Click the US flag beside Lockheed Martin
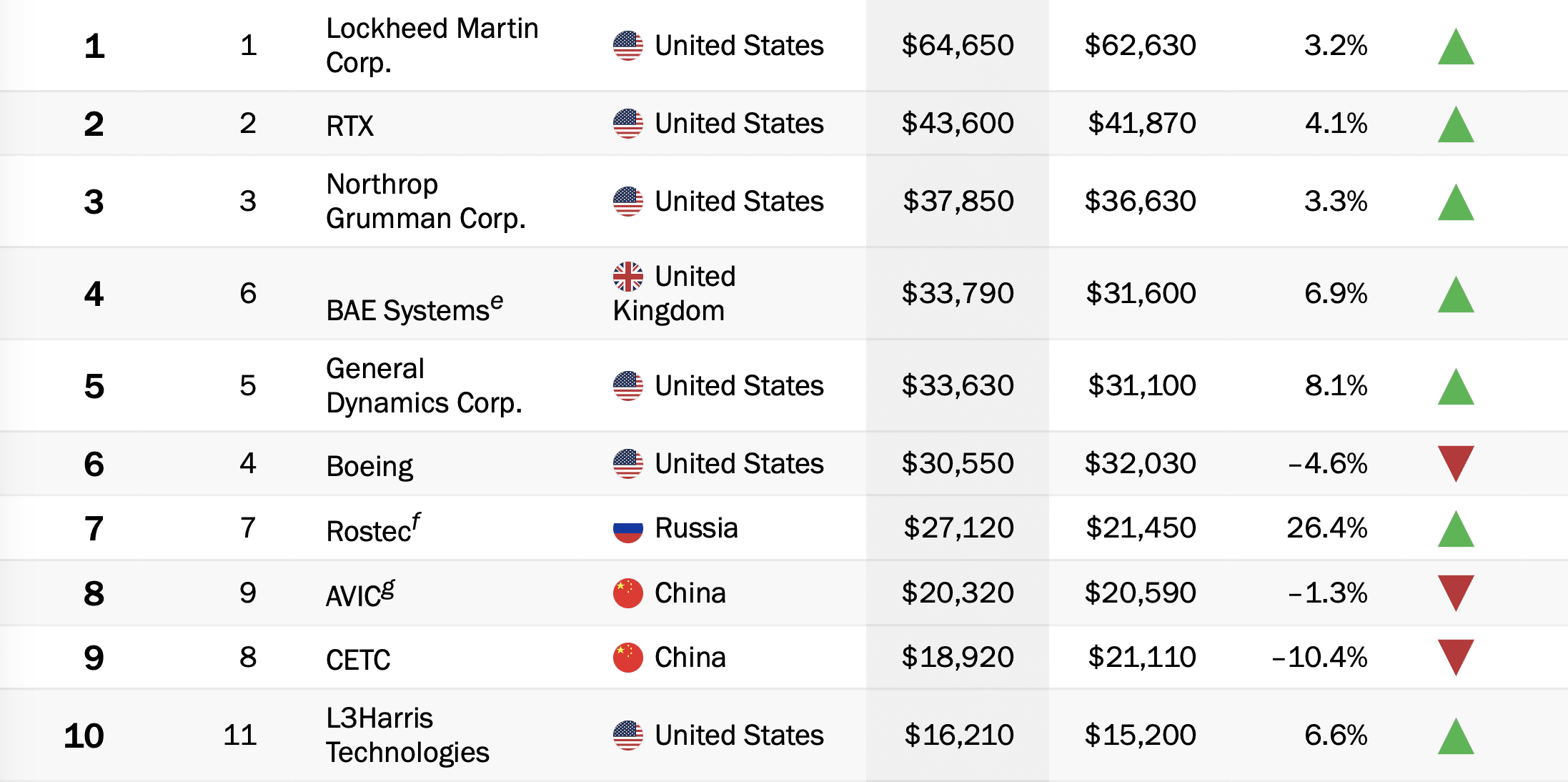Image resolution: width=1568 pixels, height=782 pixels. (x=627, y=46)
